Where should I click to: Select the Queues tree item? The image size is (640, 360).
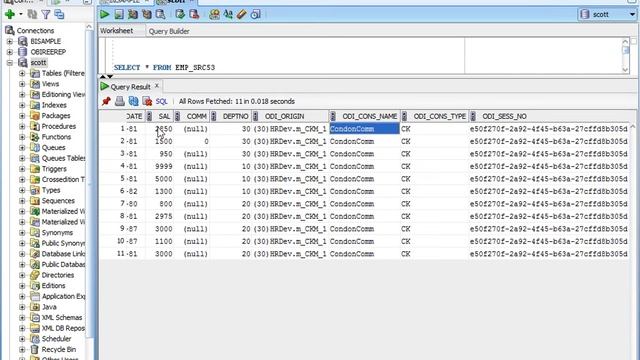click(x=53, y=147)
